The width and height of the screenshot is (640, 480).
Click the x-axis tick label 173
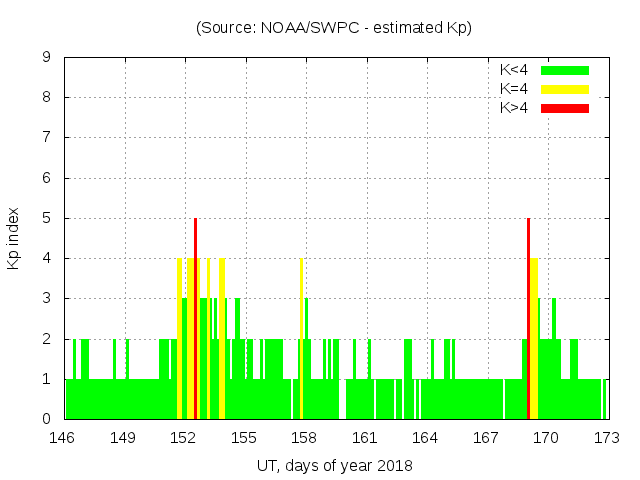coord(606,438)
